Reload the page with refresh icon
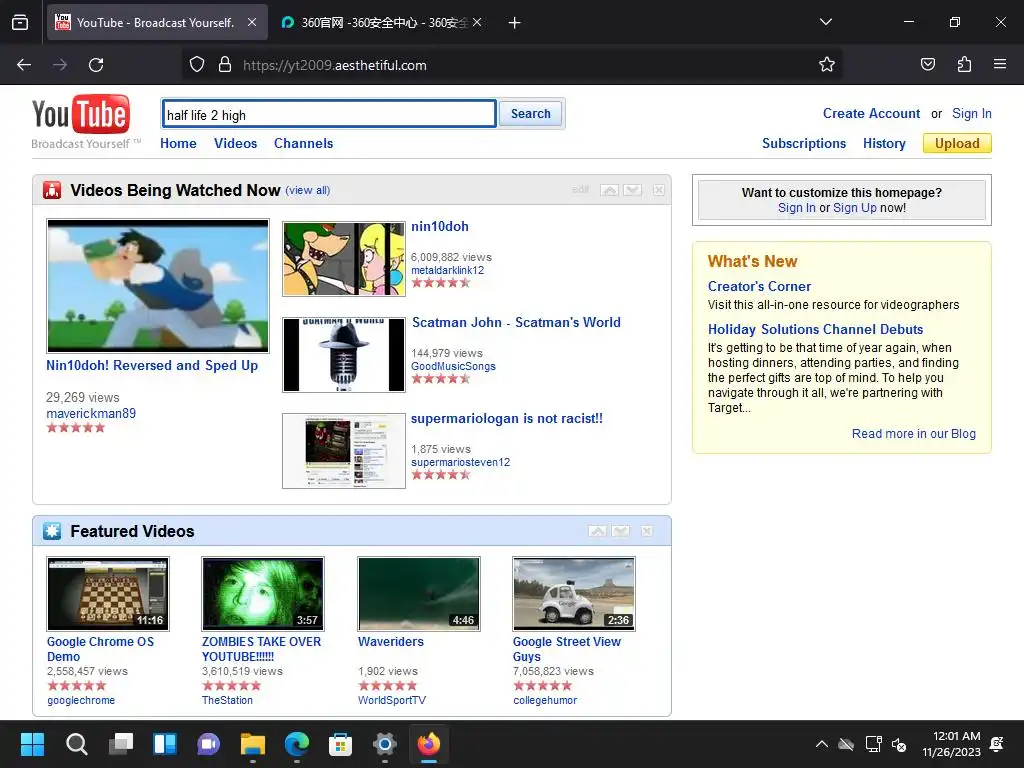Screen dimensions: 1024x768 click(96, 65)
